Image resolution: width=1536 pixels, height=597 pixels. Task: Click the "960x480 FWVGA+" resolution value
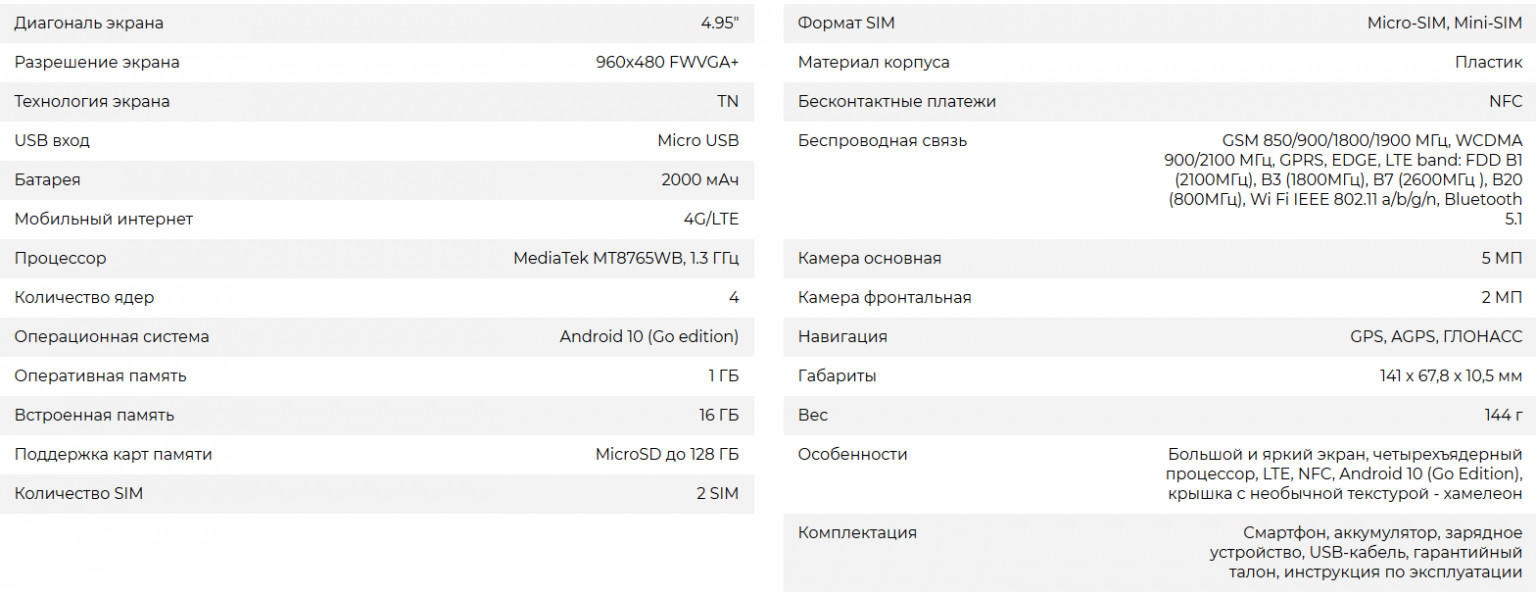[667, 62]
